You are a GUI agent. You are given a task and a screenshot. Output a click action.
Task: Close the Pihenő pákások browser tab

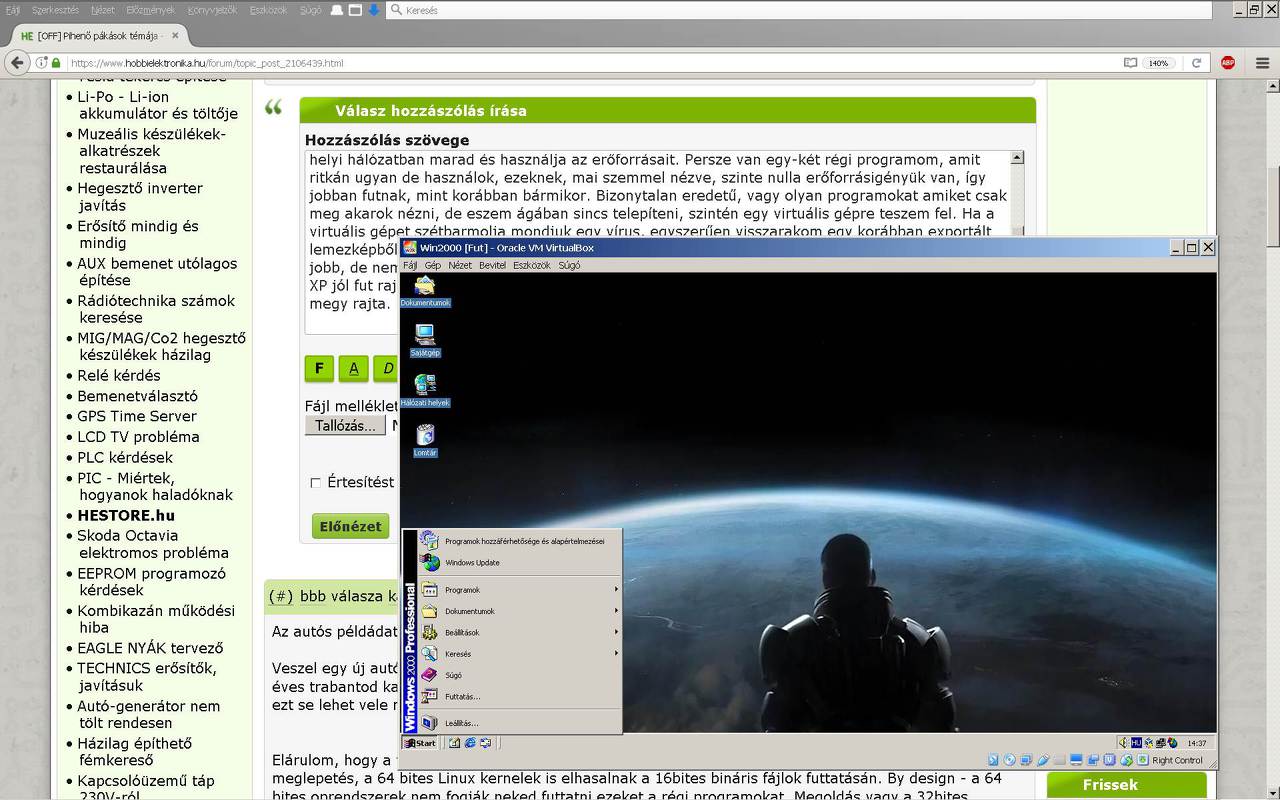click(x=174, y=36)
